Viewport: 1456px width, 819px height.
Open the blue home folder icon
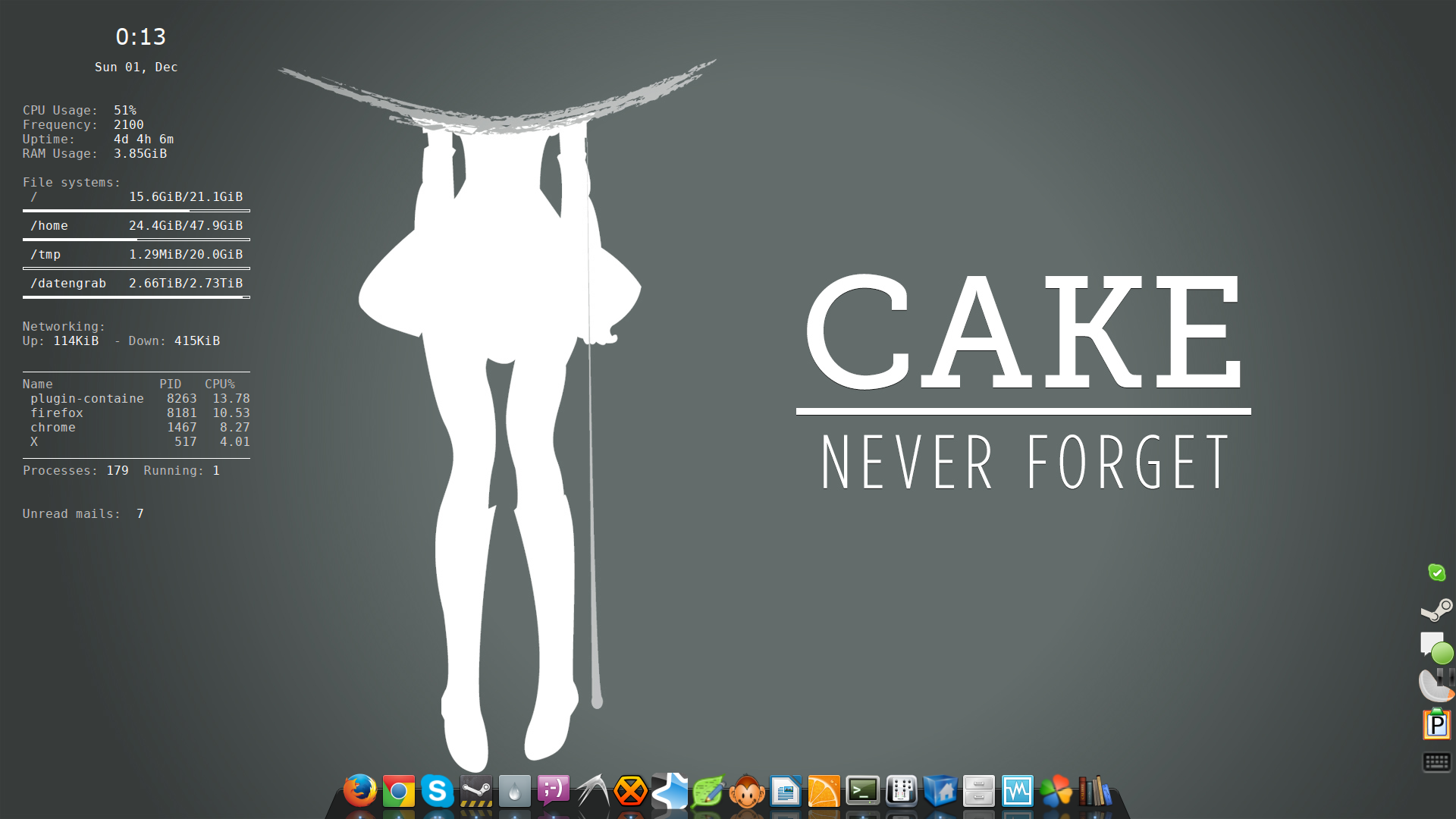tap(940, 792)
